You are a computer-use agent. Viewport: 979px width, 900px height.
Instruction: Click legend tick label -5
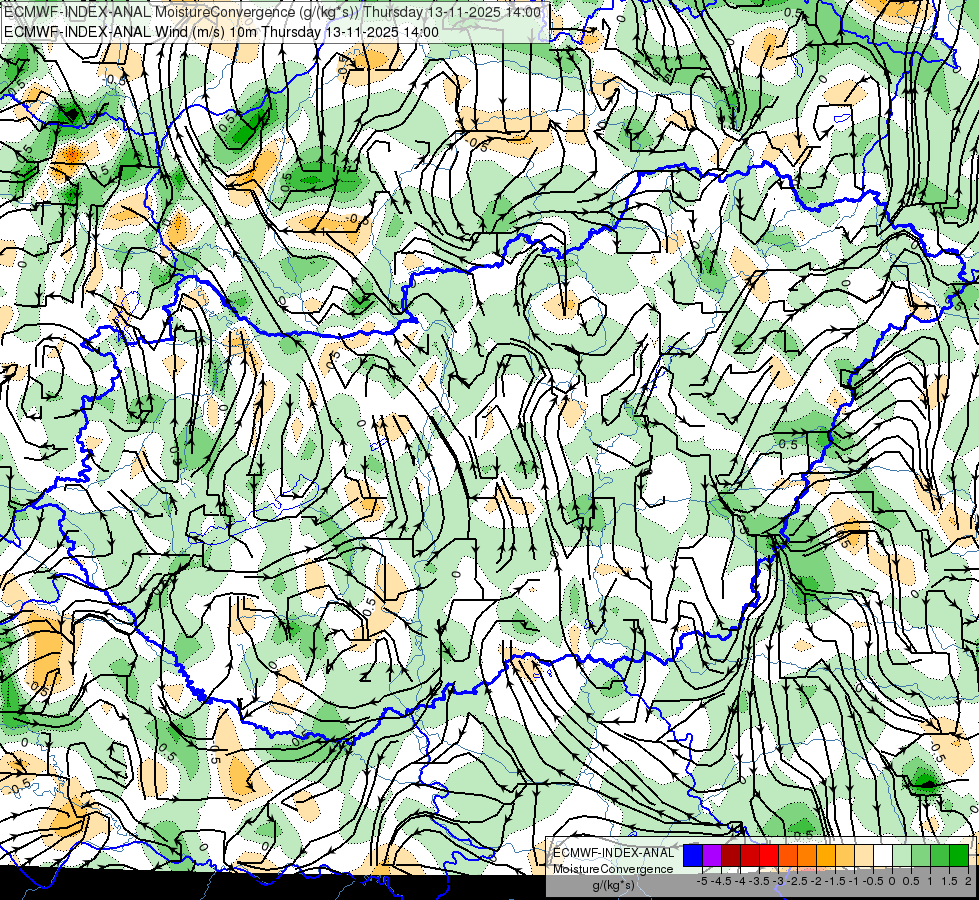click(x=702, y=881)
